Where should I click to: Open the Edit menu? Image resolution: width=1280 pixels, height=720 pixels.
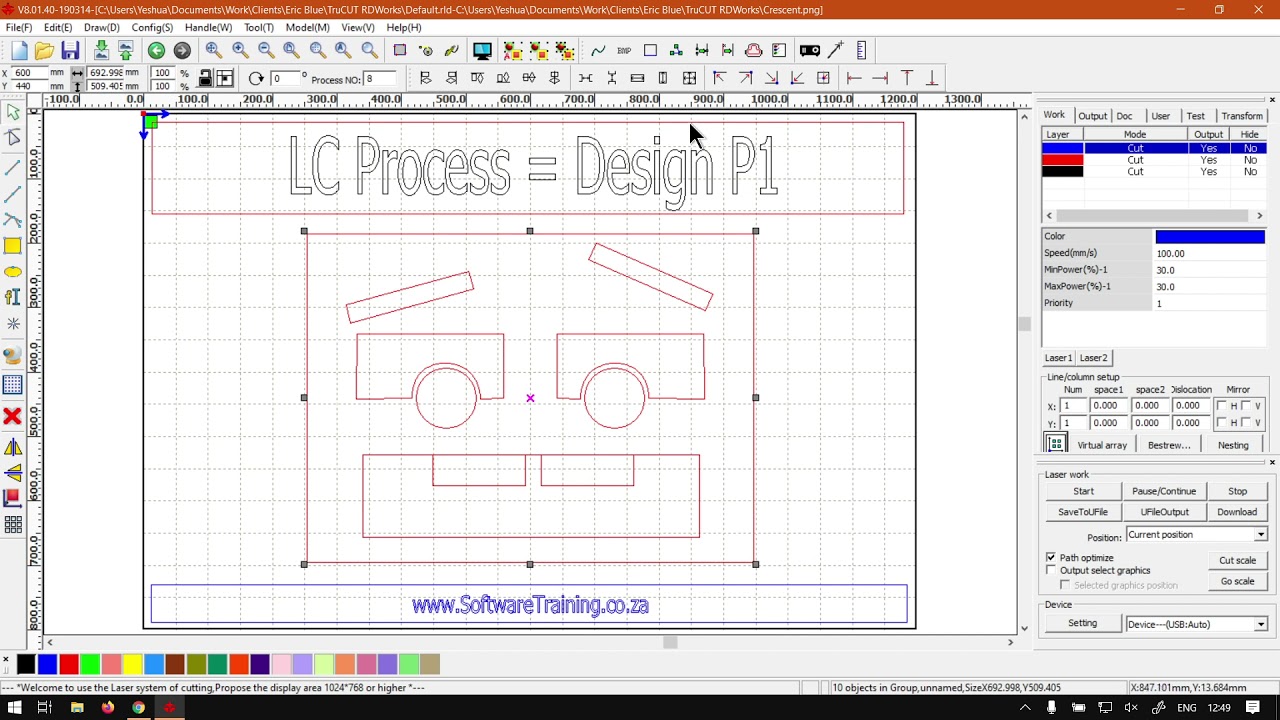(57, 28)
